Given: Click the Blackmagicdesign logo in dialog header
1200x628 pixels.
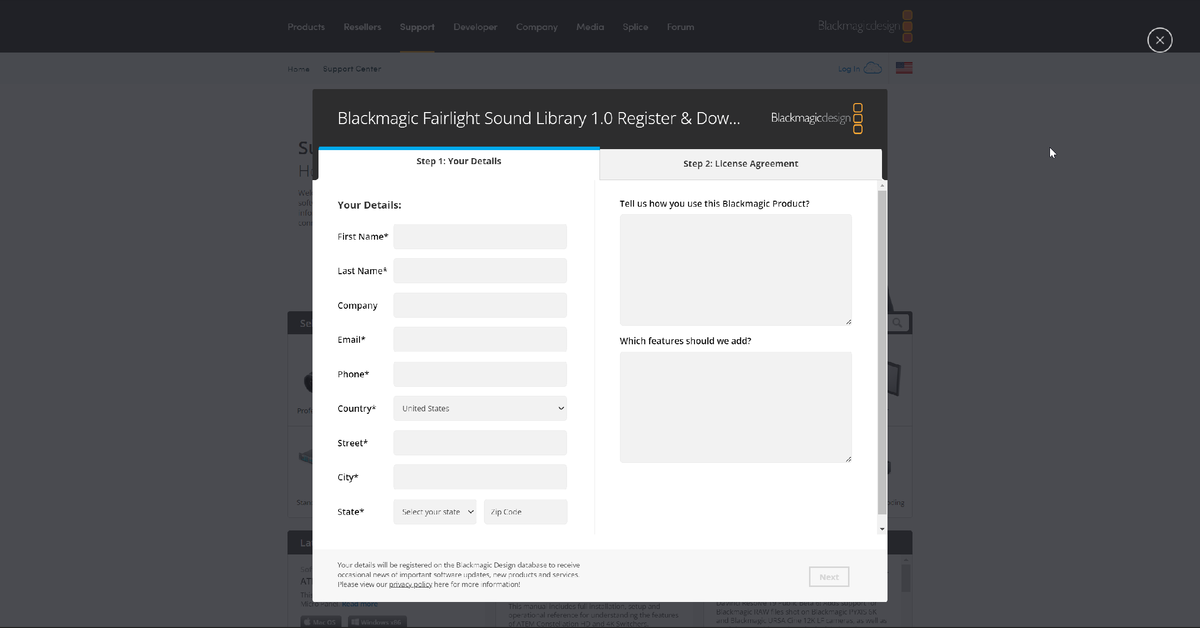Looking at the screenshot, I should click(x=817, y=118).
